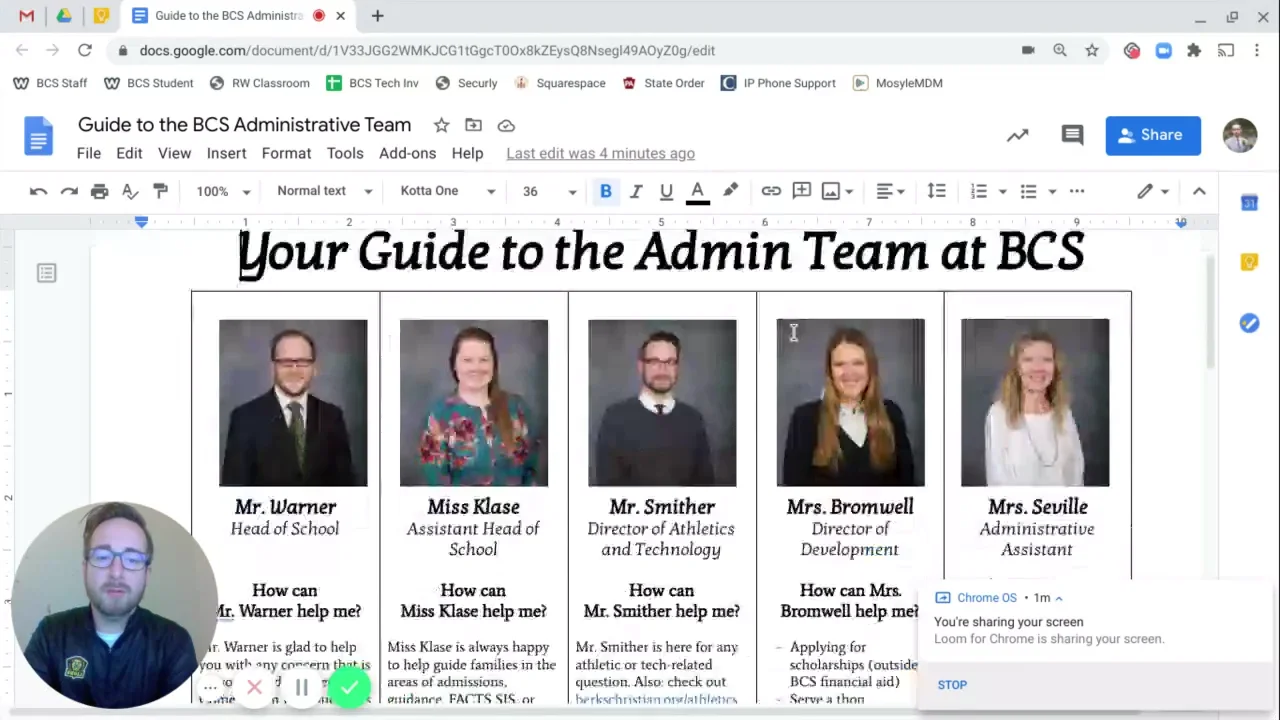Open the Add-ons menu
Image resolution: width=1280 pixels, height=720 pixels.
pos(407,153)
